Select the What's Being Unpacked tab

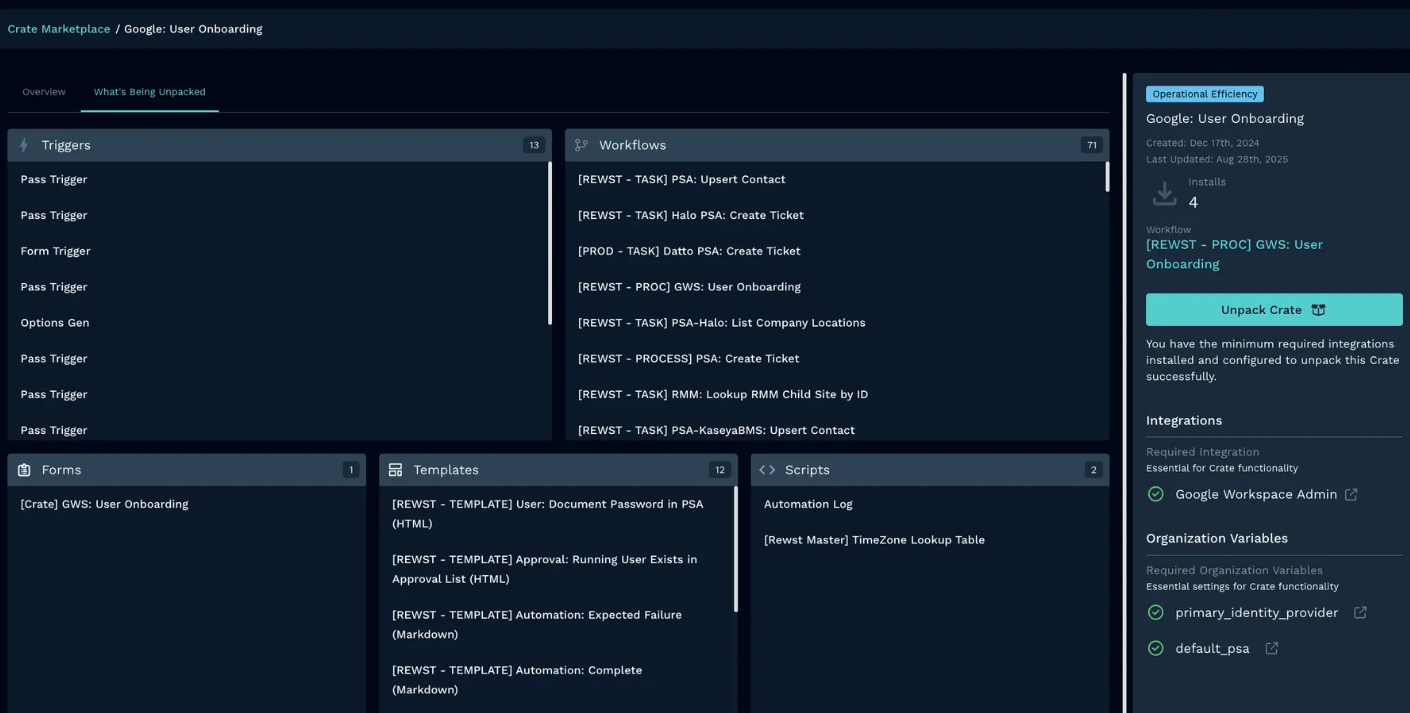[149, 92]
